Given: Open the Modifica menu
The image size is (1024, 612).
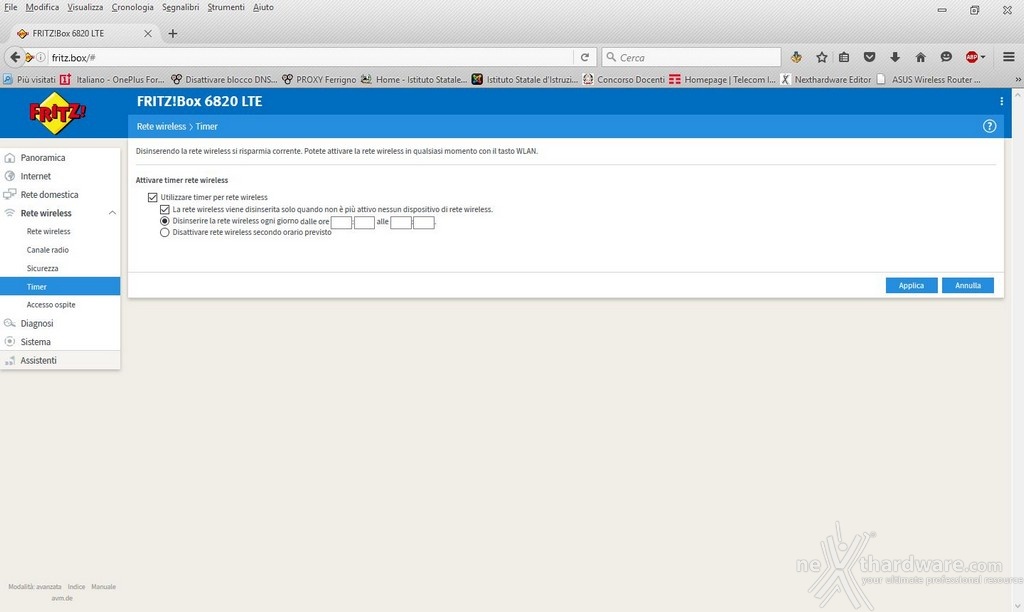Looking at the screenshot, I should tap(42, 7).
